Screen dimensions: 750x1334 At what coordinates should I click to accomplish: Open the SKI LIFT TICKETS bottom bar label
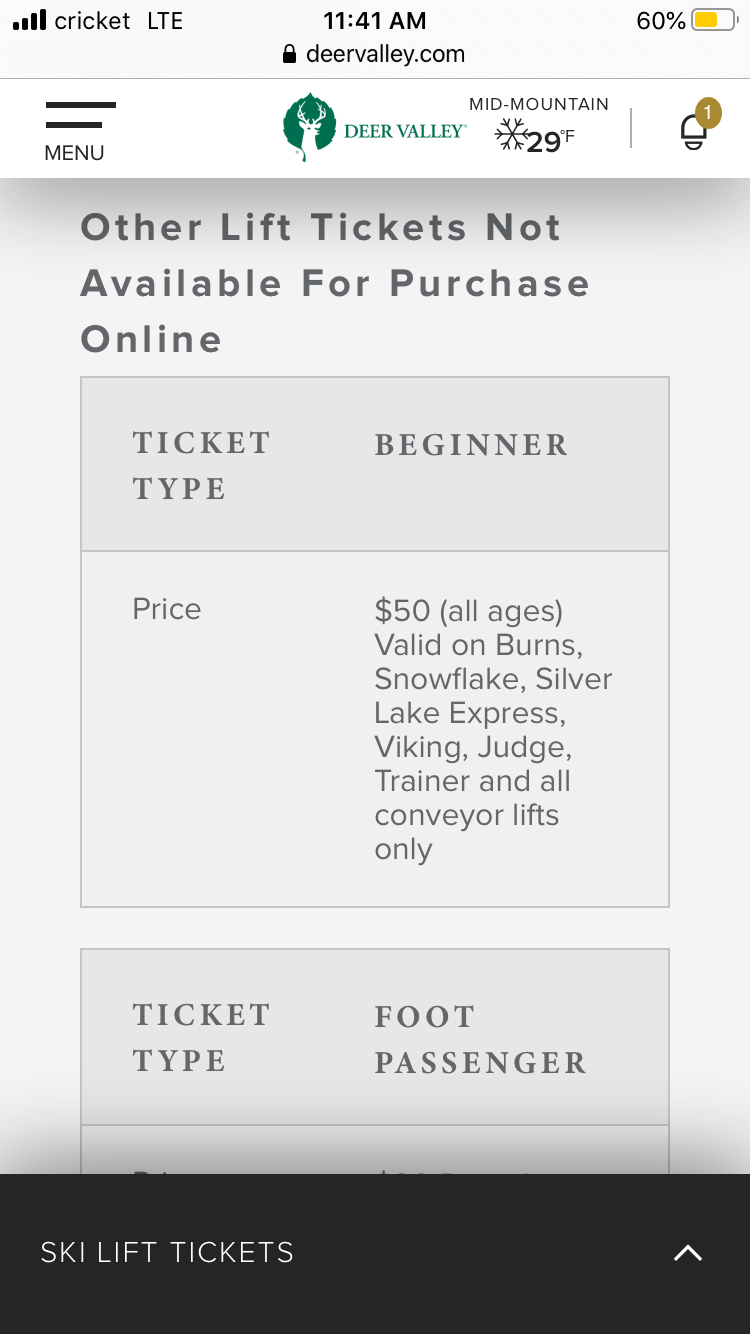(x=167, y=1253)
